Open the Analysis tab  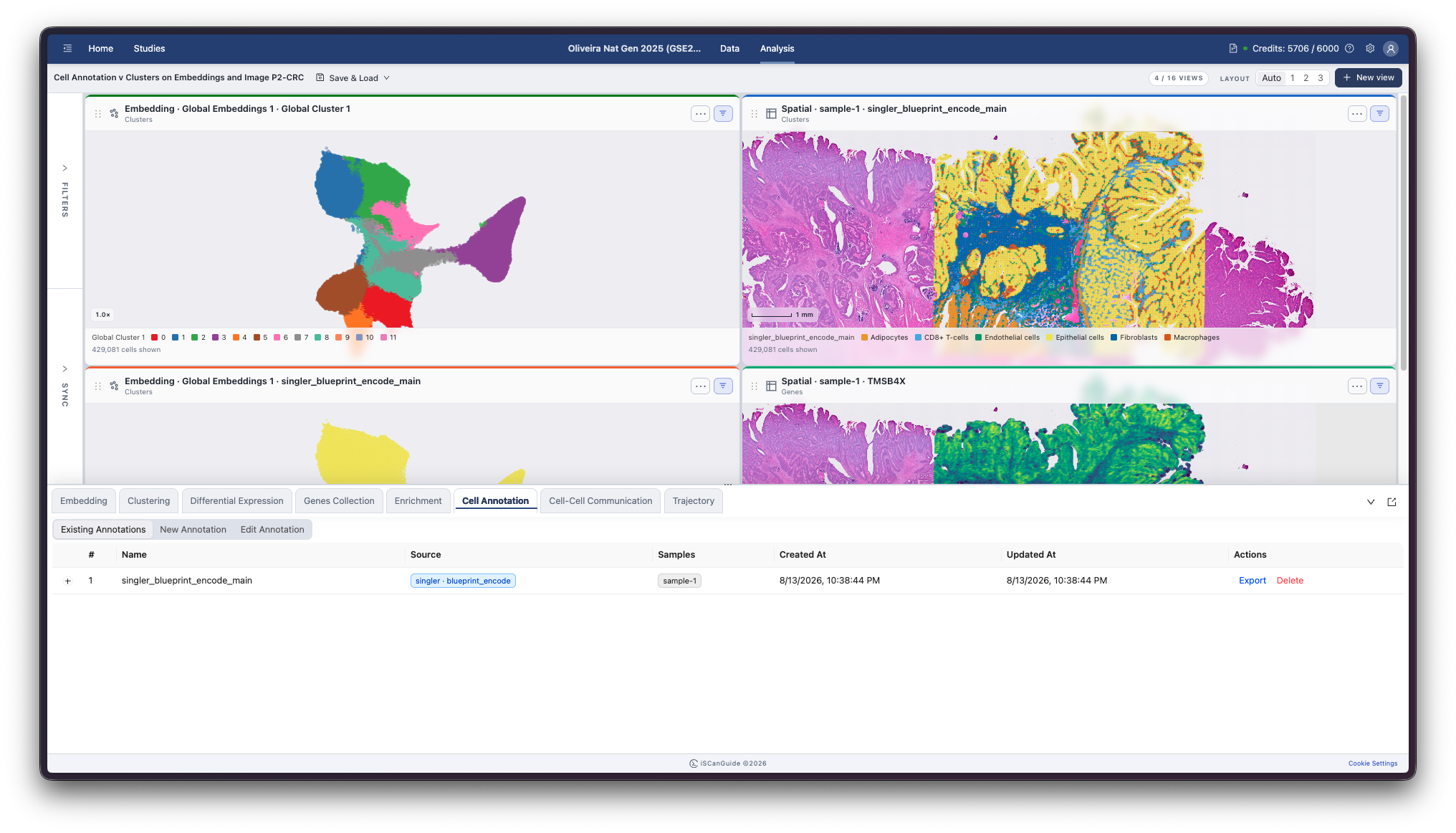(x=777, y=49)
